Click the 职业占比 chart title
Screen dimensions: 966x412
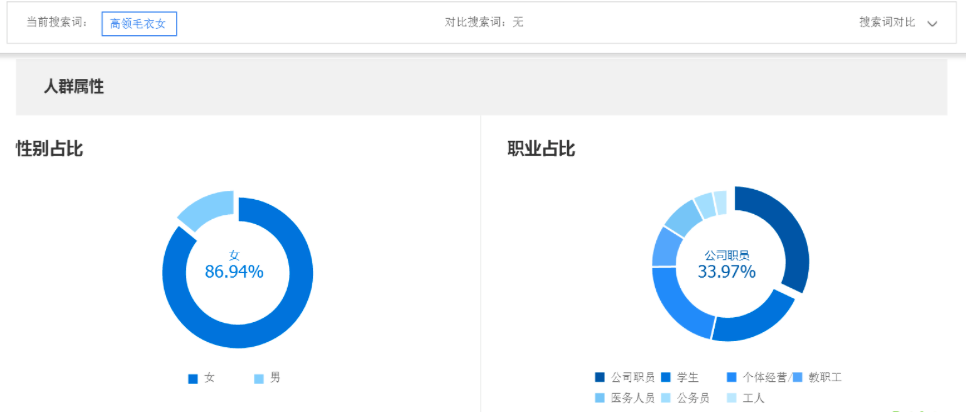tap(541, 149)
